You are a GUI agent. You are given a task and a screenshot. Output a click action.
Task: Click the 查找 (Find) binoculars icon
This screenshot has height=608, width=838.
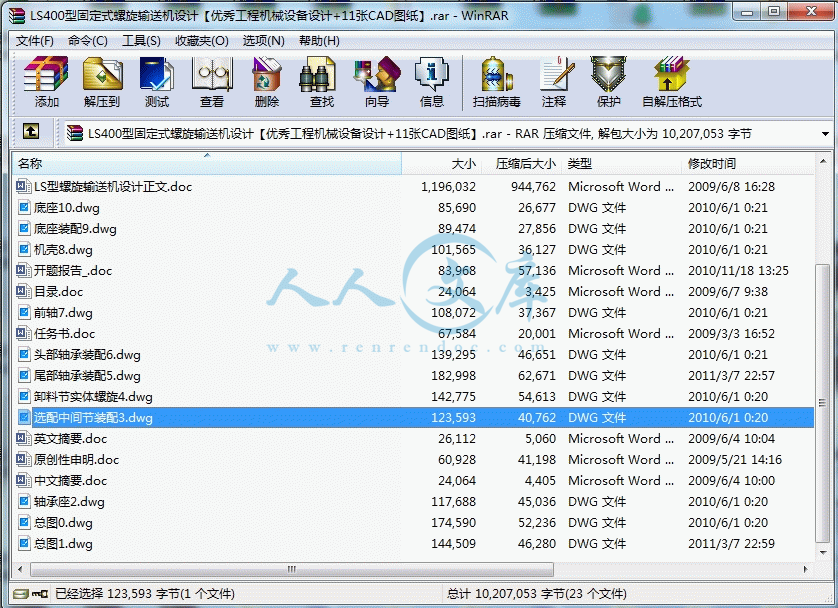[322, 82]
